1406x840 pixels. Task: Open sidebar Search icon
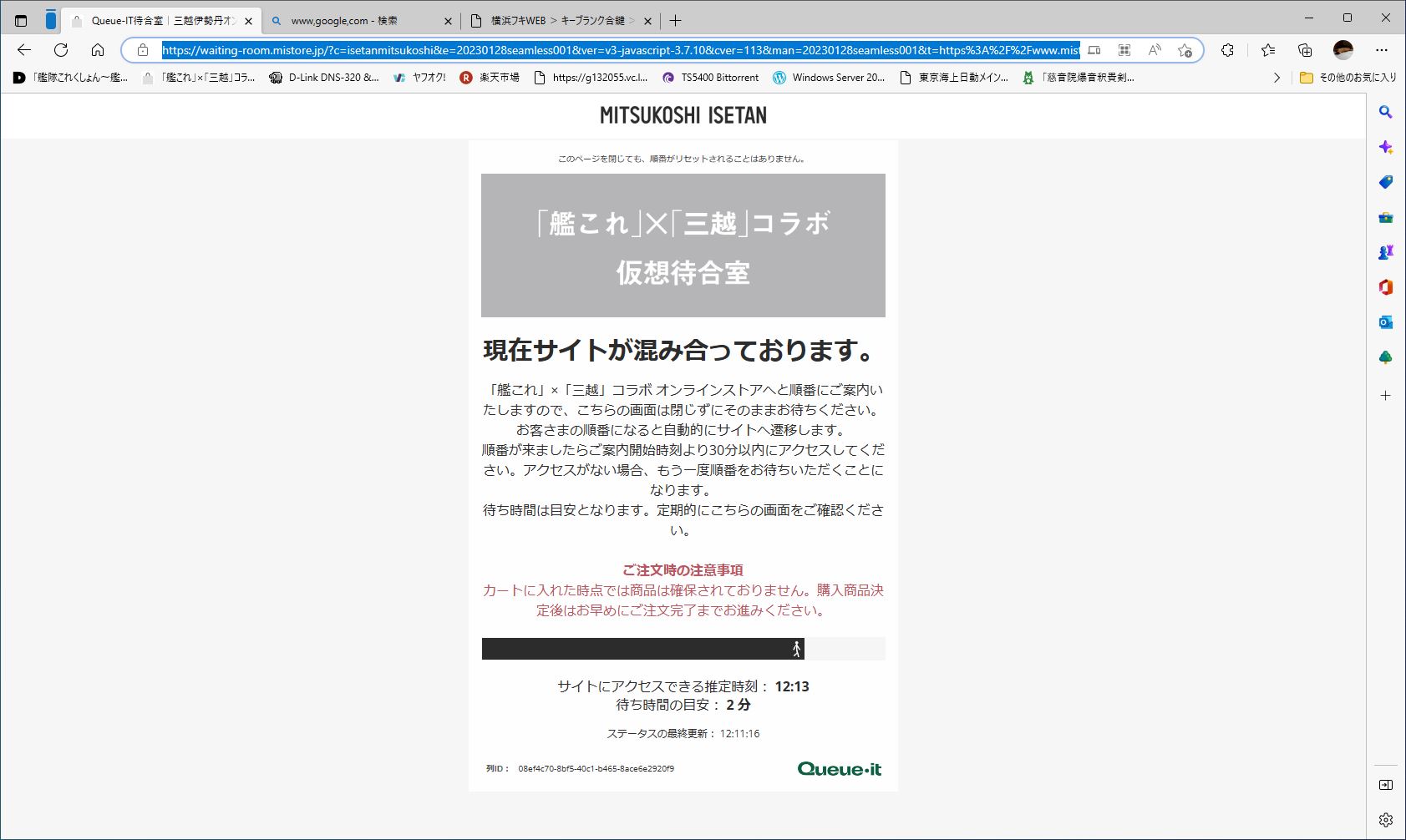coord(1386,112)
